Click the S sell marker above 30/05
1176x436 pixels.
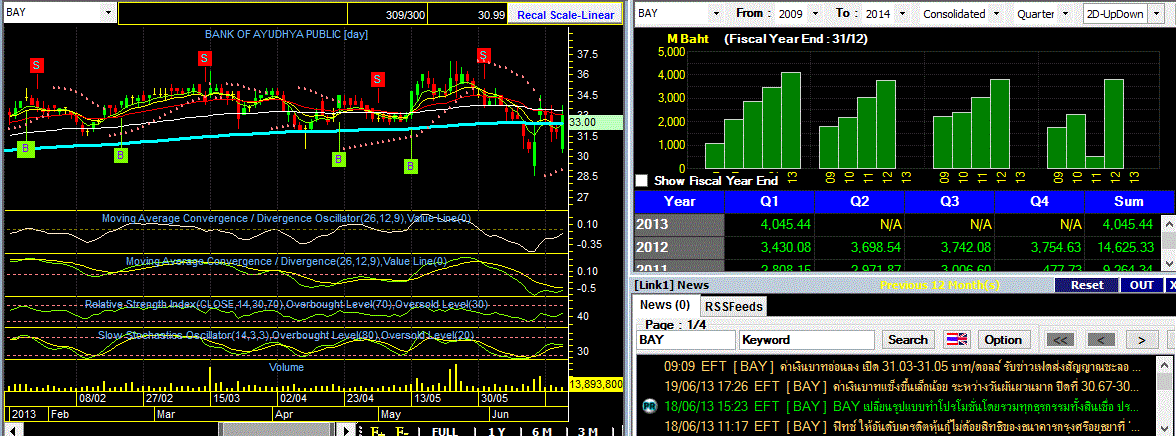click(484, 55)
